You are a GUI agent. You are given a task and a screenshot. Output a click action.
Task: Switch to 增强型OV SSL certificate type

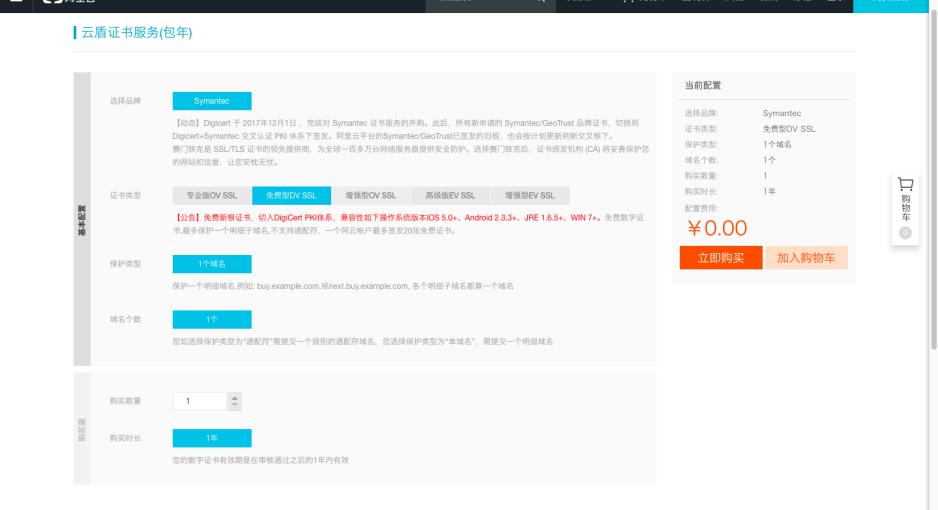370,195
